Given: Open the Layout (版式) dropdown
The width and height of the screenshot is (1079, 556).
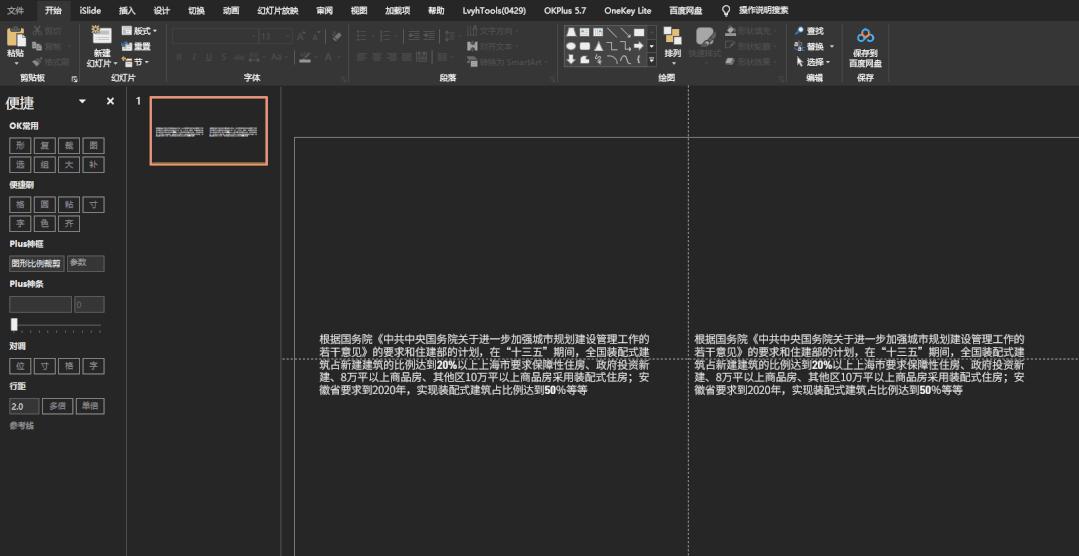Looking at the screenshot, I should click(140, 31).
